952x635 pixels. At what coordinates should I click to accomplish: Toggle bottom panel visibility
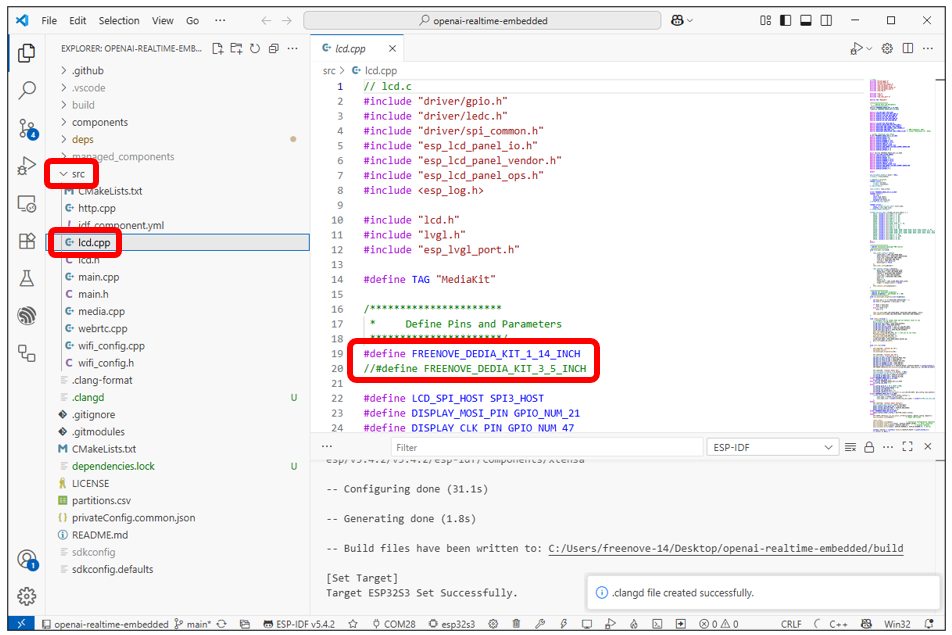[806, 21]
